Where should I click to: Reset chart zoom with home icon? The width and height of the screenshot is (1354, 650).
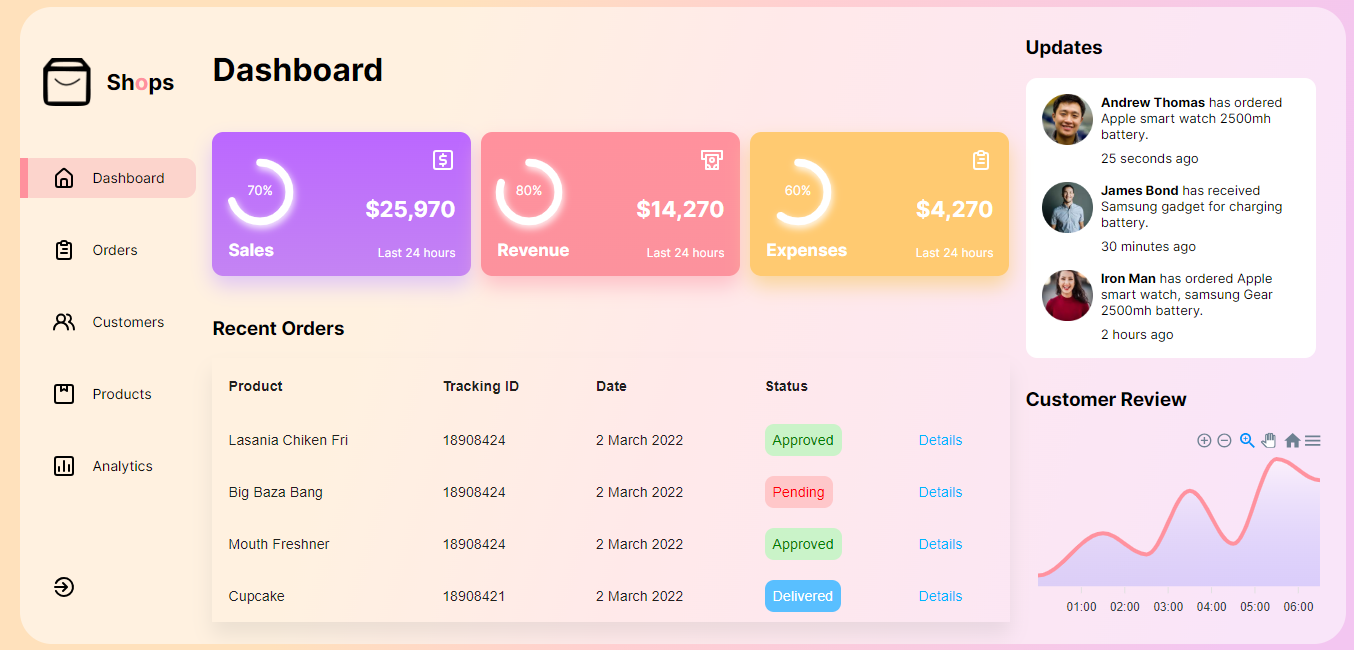pos(1292,441)
